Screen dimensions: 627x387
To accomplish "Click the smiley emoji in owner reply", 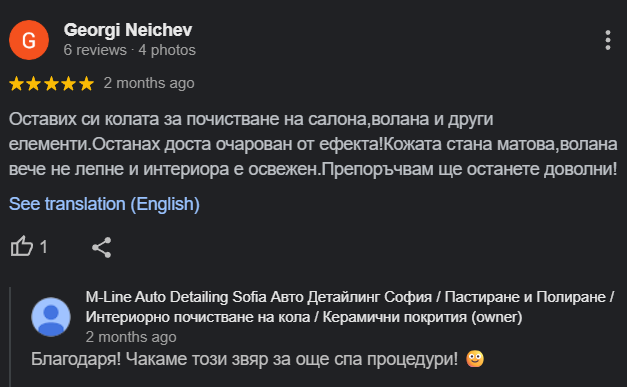I will (475, 359).
